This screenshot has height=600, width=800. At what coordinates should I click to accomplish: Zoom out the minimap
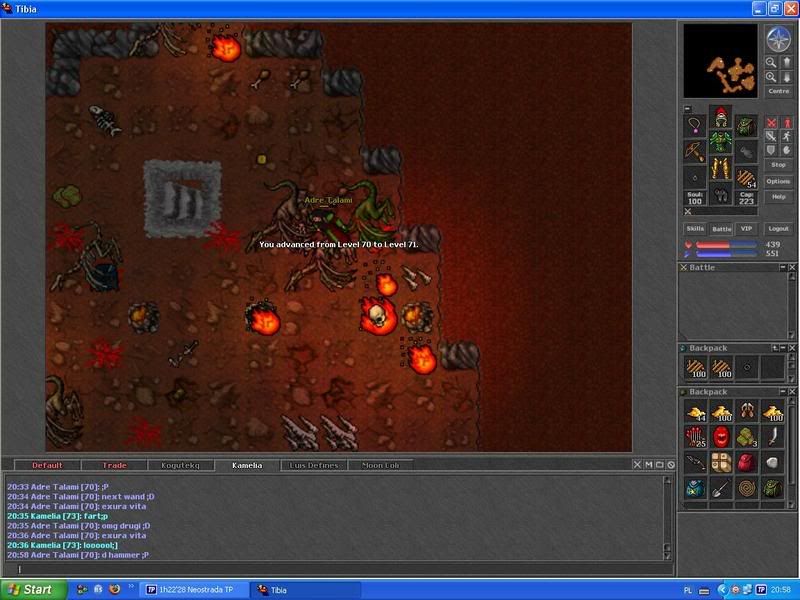coord(771,63)
